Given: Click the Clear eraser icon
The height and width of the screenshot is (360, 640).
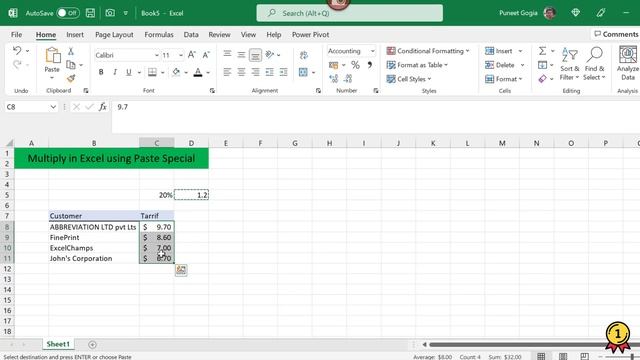Looking at the screenshot, I should coord(542,79).
